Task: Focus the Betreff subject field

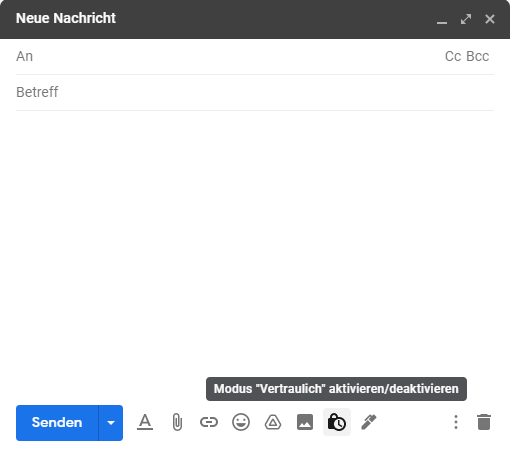Action: click(x=255, y=92)
